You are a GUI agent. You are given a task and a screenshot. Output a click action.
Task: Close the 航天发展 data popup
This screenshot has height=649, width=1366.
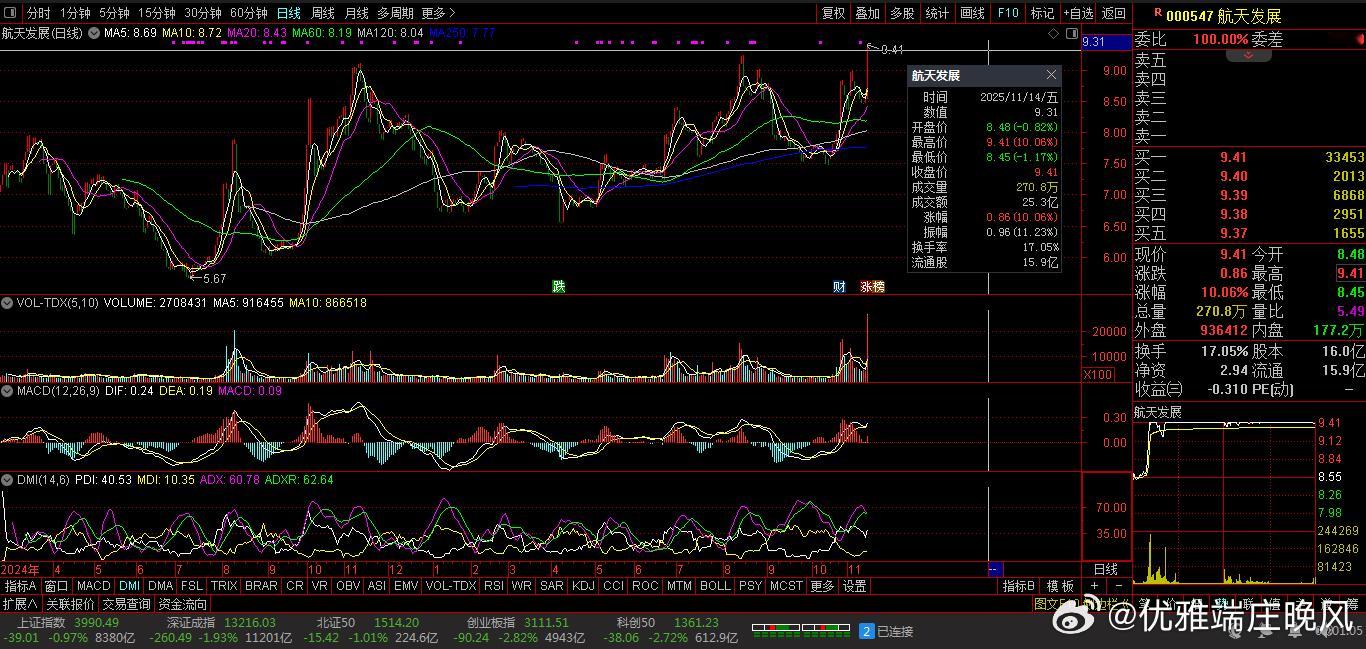[1051, 75]
